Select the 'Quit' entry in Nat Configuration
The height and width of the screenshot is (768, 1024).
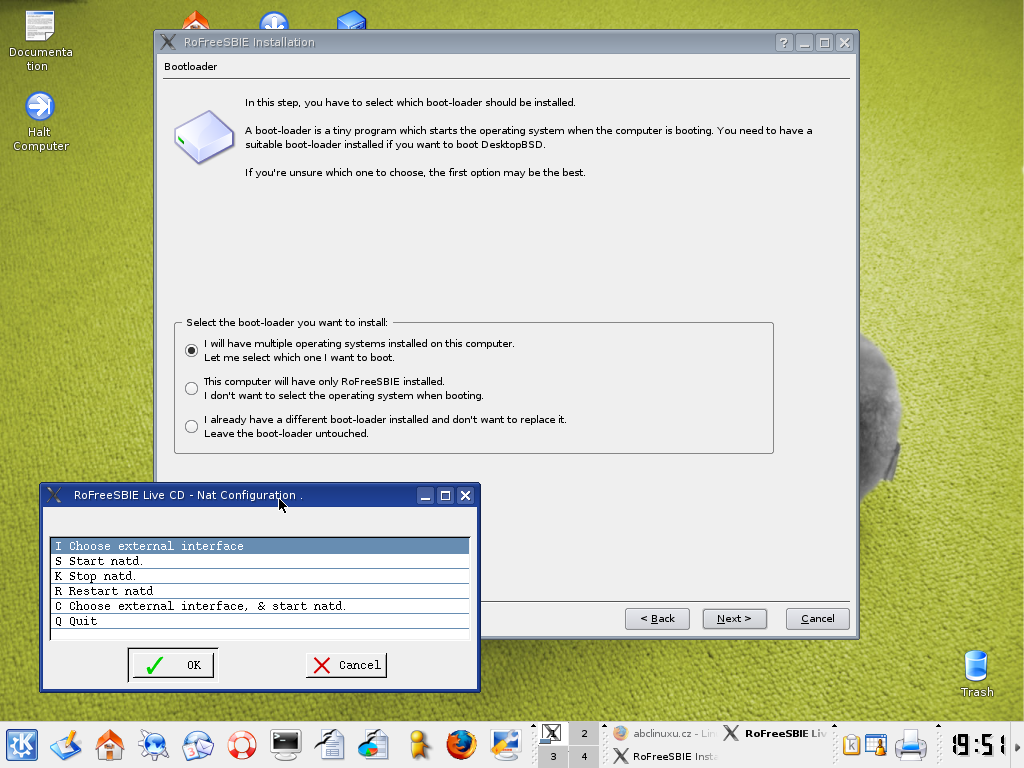(x=260, y=621)
